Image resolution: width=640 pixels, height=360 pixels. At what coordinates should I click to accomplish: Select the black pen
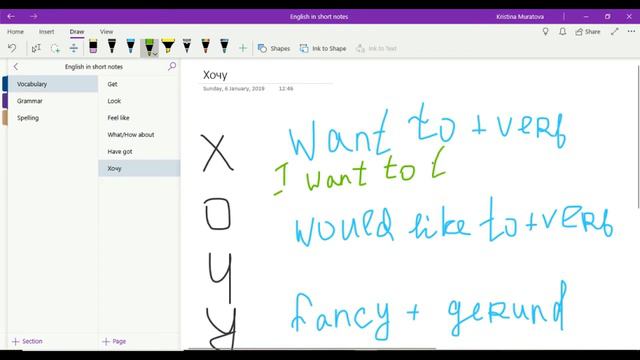click(x=112, y=46)
